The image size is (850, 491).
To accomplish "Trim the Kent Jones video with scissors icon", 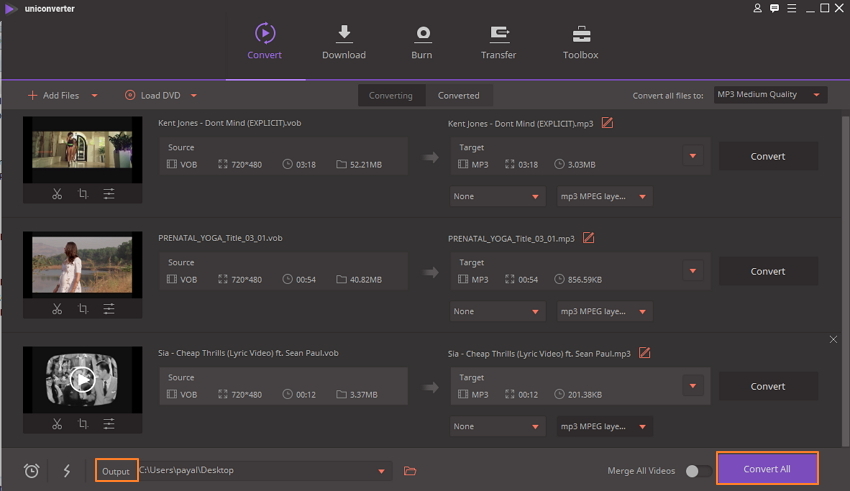I will point(57,193).
